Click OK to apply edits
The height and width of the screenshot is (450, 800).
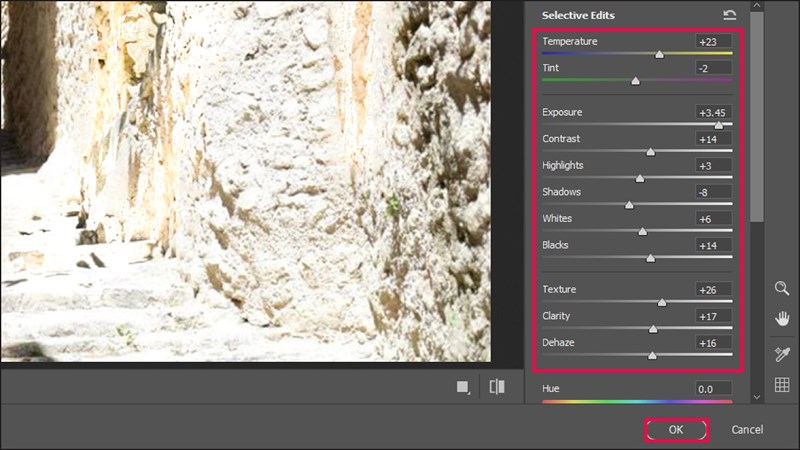pyautogui.click(x=676, y=429)
